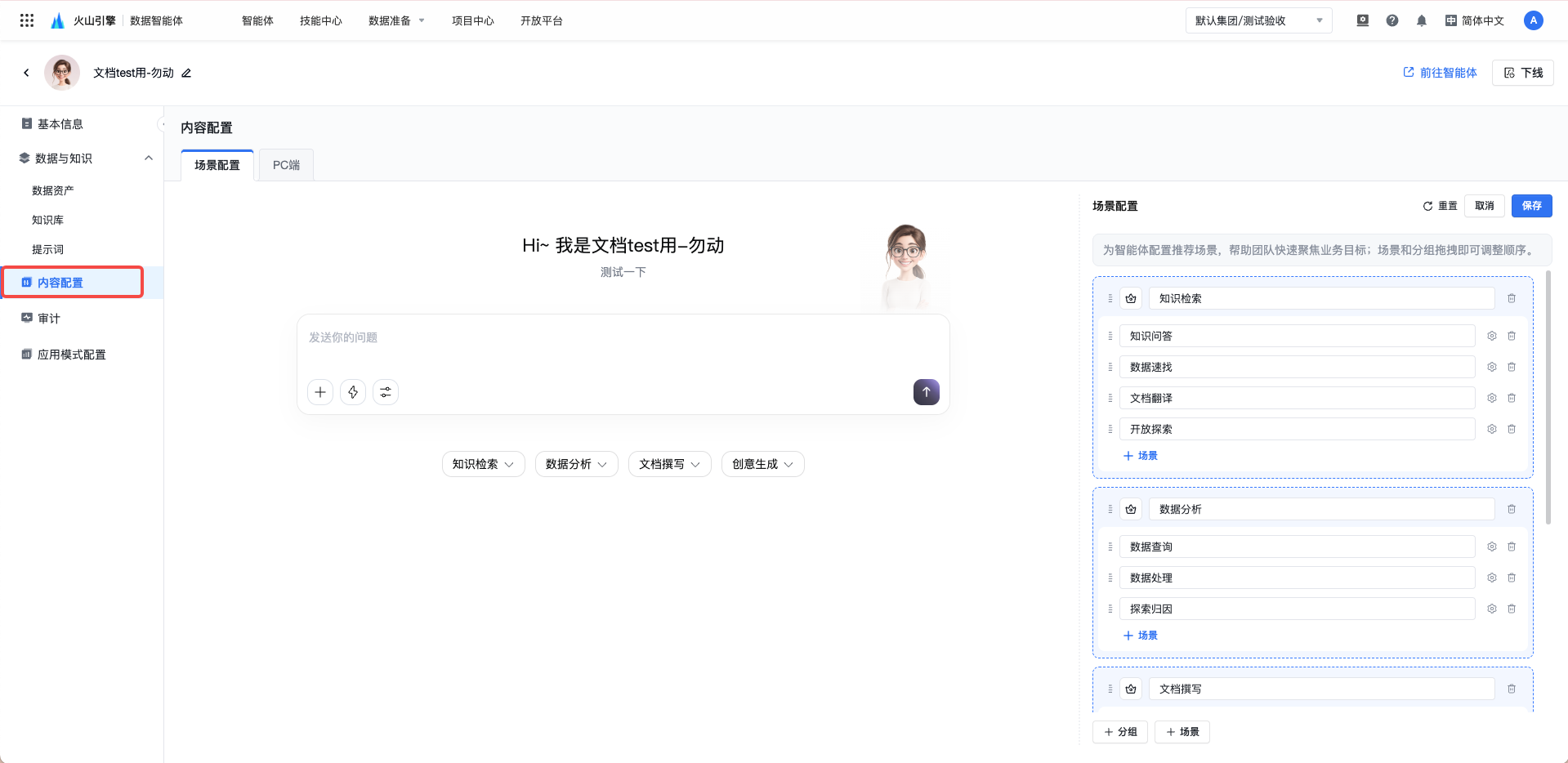Image resolution: width=1568 pixels, height=763 pixels.
Task: Click the lightning skill icon in chat box
Action: coord(353,392)
